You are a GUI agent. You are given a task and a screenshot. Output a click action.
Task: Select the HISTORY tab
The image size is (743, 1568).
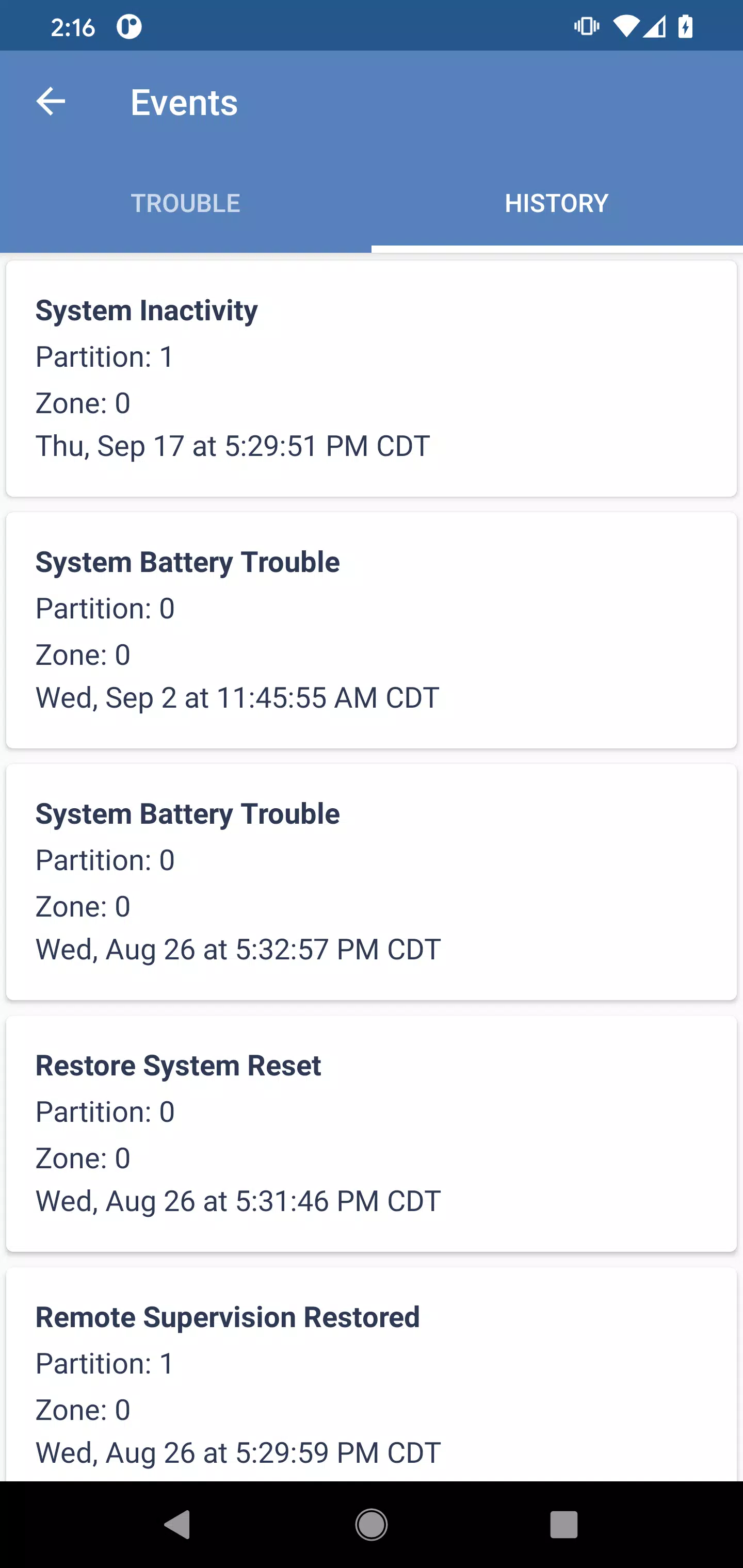(557, 203)
